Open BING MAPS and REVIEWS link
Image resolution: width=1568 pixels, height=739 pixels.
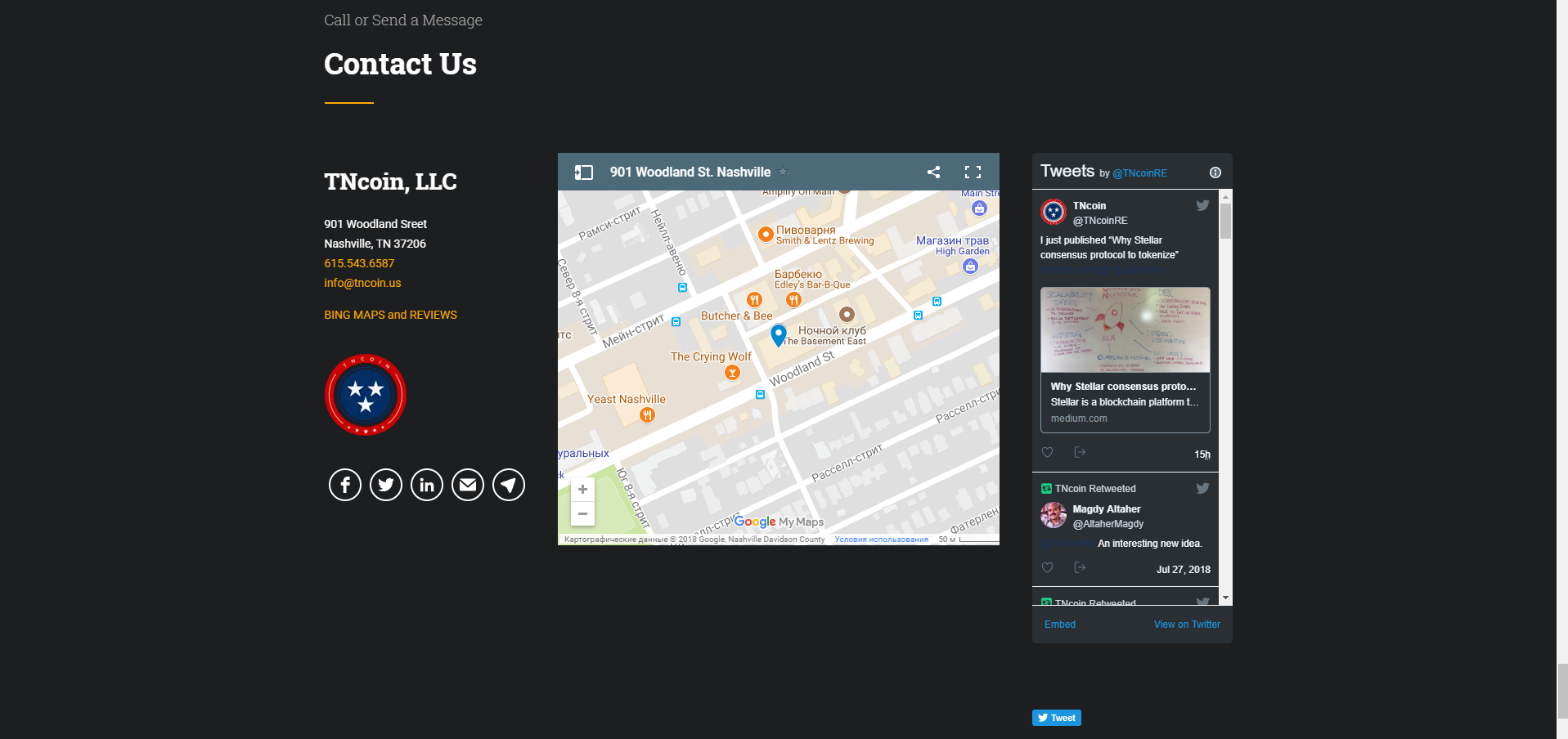click(390, 315)
